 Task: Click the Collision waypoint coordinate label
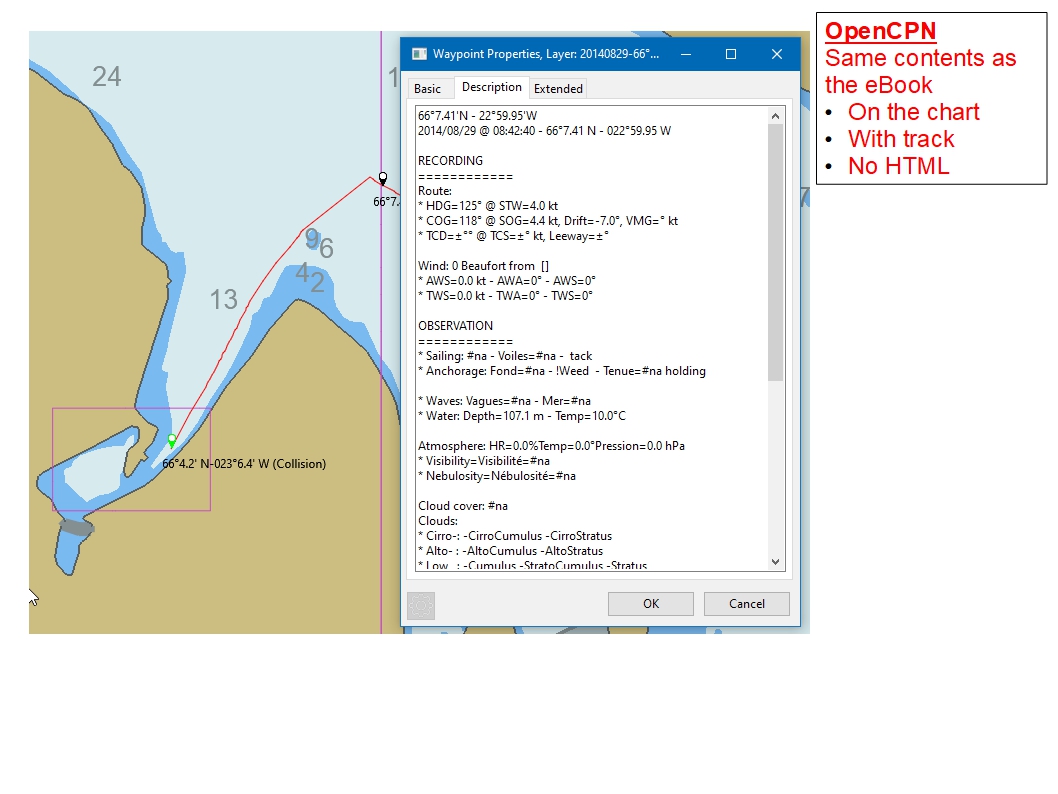pos(244,464)
